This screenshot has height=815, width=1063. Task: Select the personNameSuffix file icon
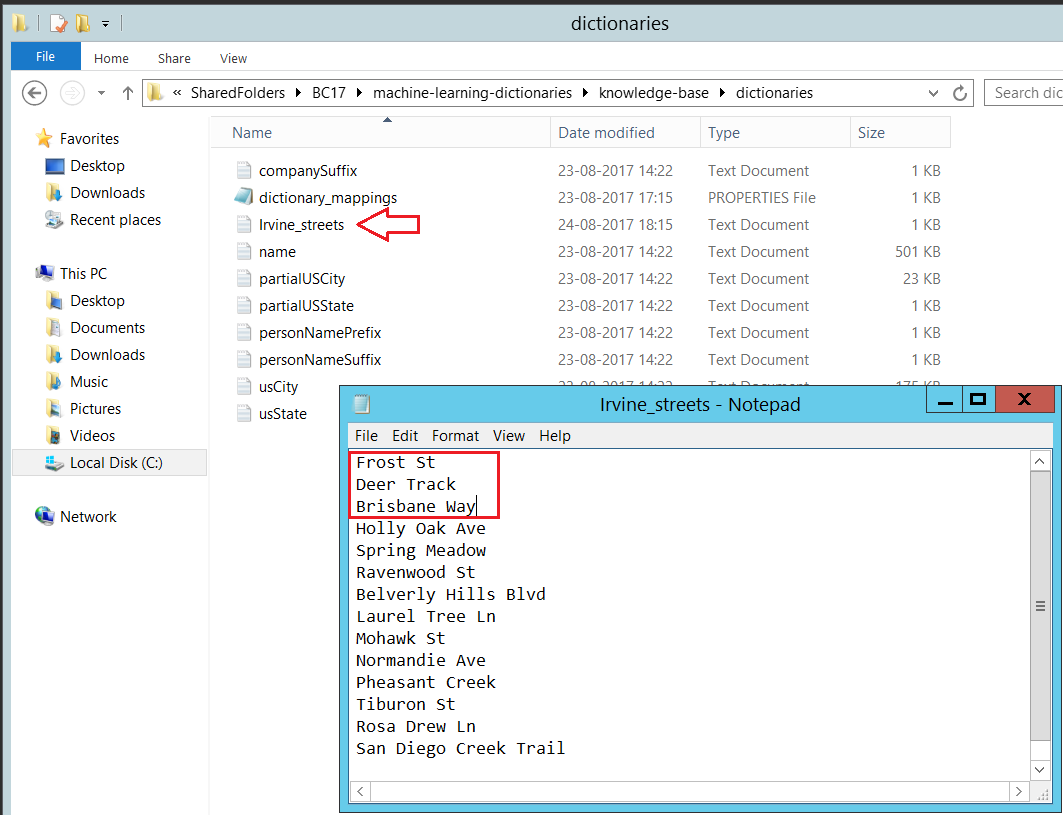[x=244, y=360]
